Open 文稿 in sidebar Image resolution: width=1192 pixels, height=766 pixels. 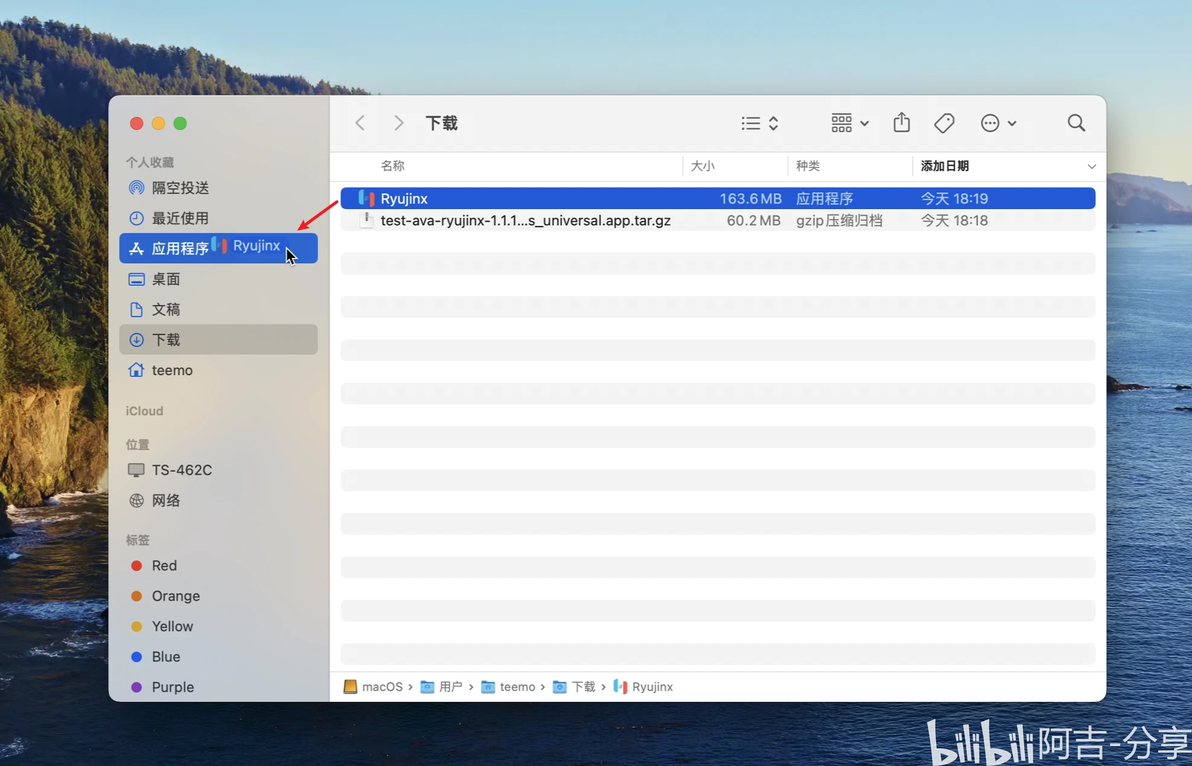[218, 309]
